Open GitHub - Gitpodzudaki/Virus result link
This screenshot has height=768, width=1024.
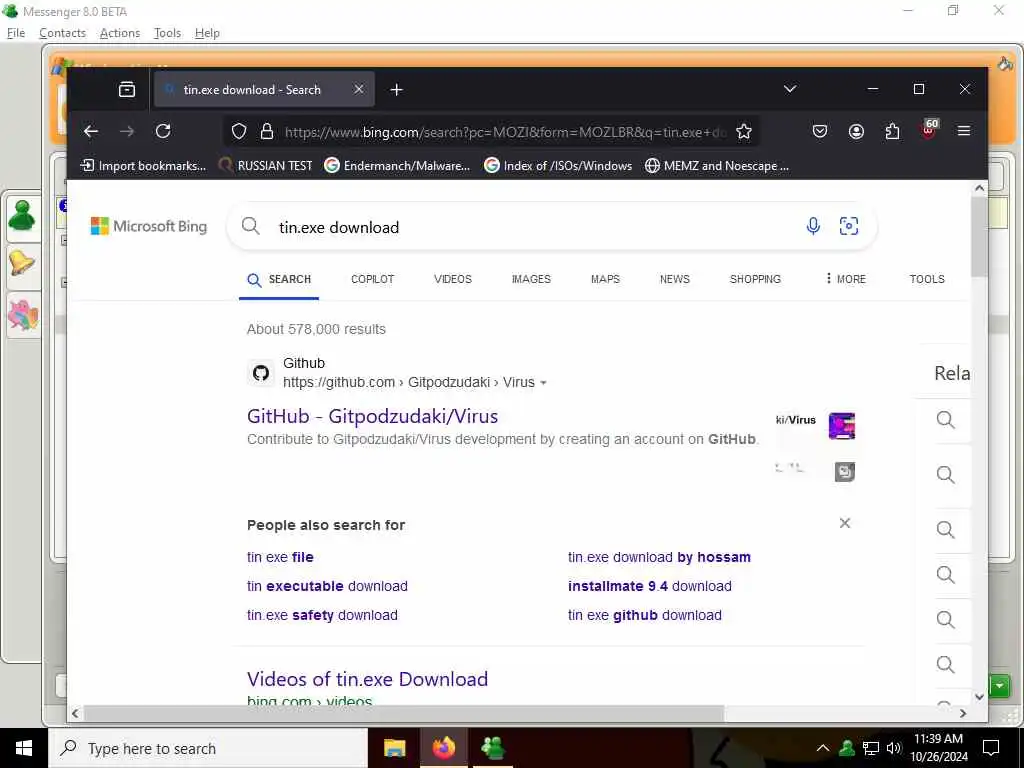tap(372, 416)
